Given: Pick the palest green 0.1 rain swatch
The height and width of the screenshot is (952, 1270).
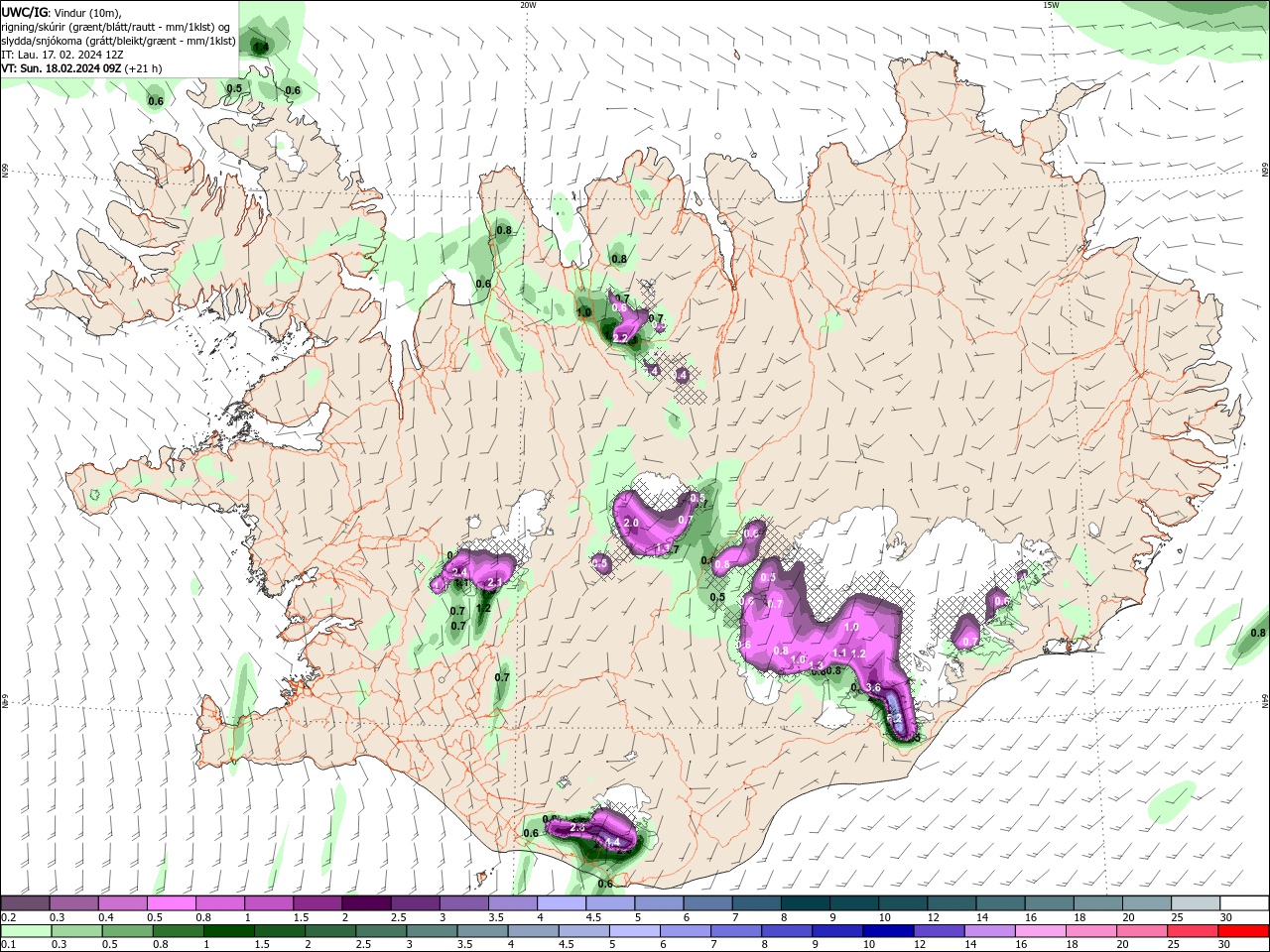Looking at the screenshot, I should [x=25, y=930].
